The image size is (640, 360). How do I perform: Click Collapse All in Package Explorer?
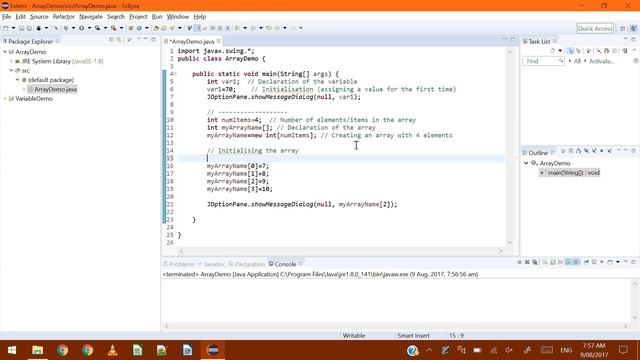pyautogui.click(x=111, y=40)
